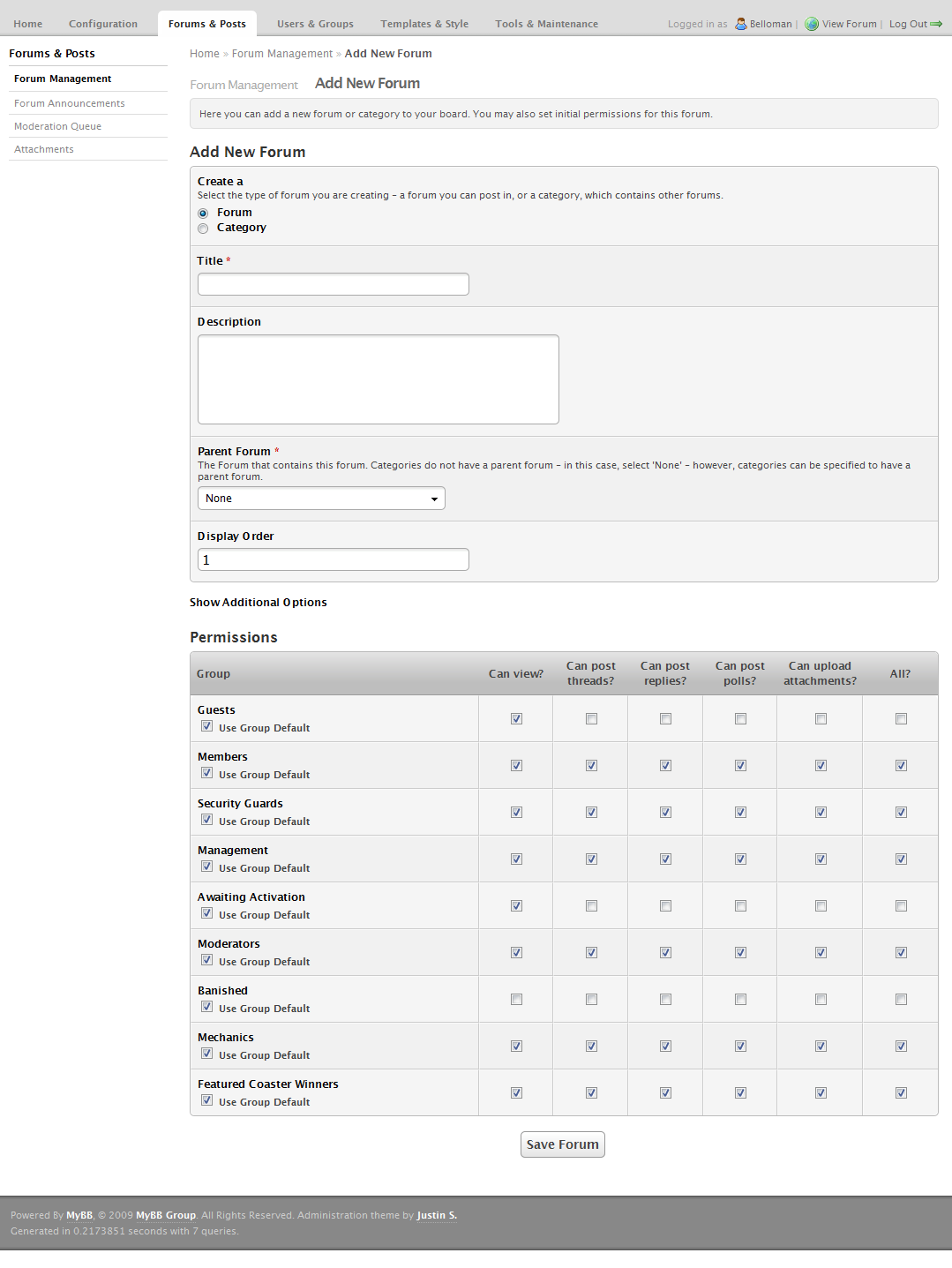Open the Parent Forum dropdown
The height and width of the screenshot is (1268, 952).
coord(321,499)
